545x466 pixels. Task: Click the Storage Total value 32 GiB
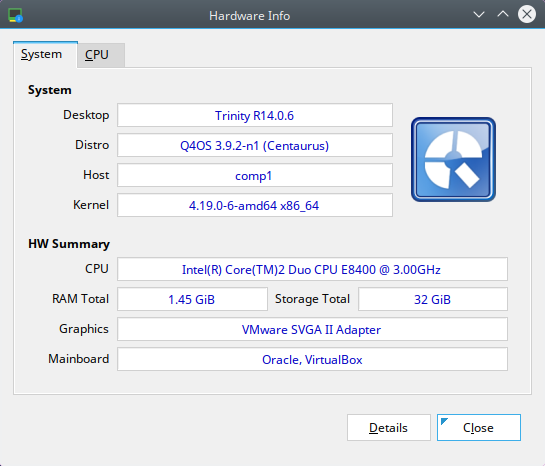tap(433, 299)
